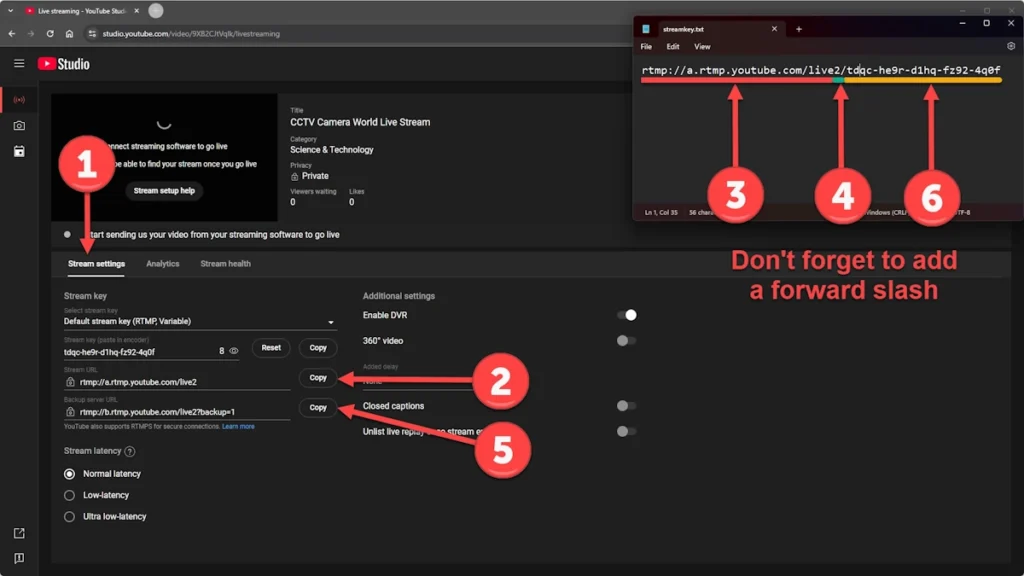The height and width of the screenshot is (576, 1024).
Task: Open the YouTube Studio hamburger menu
Action: coord(19,64)
